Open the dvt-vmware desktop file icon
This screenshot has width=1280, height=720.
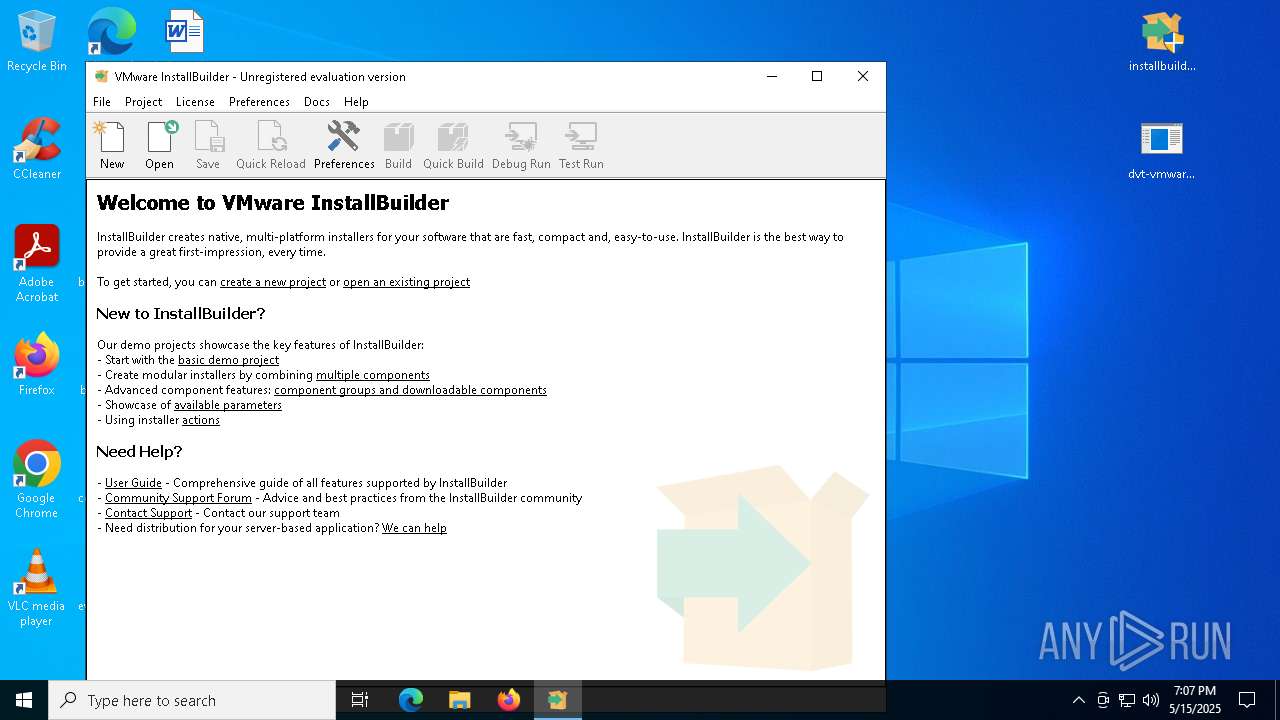click(1162, 149)
